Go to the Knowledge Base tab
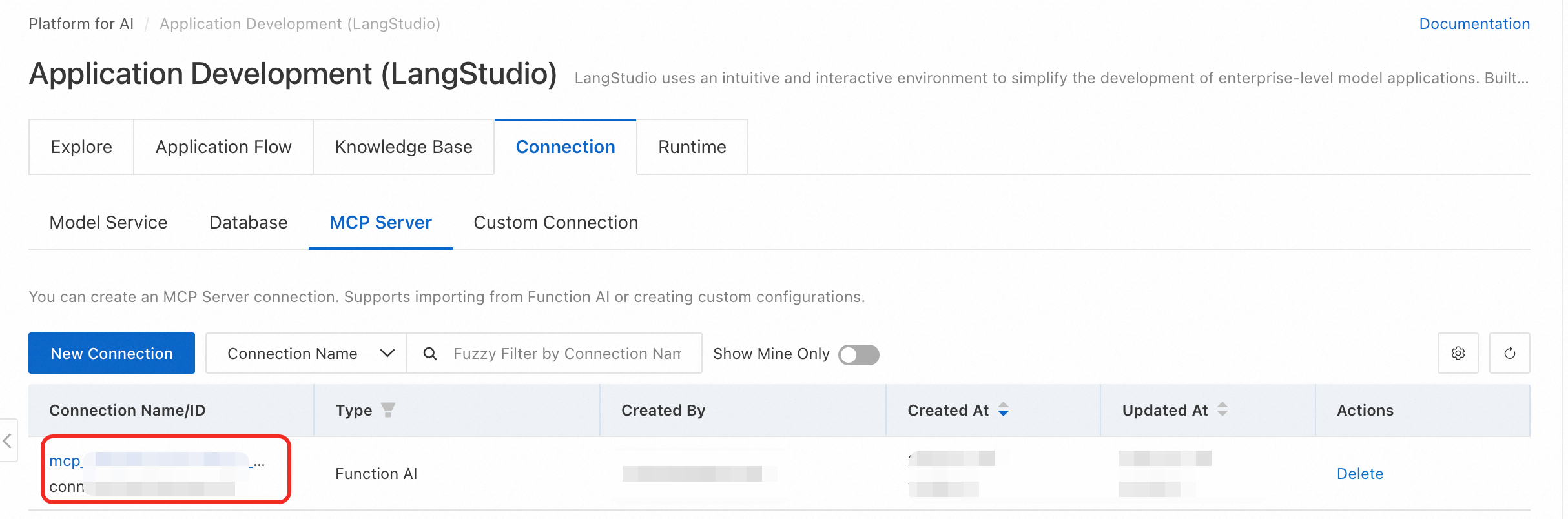Image resolution: width=1568 pixels, height=519 pixels. 404,147
